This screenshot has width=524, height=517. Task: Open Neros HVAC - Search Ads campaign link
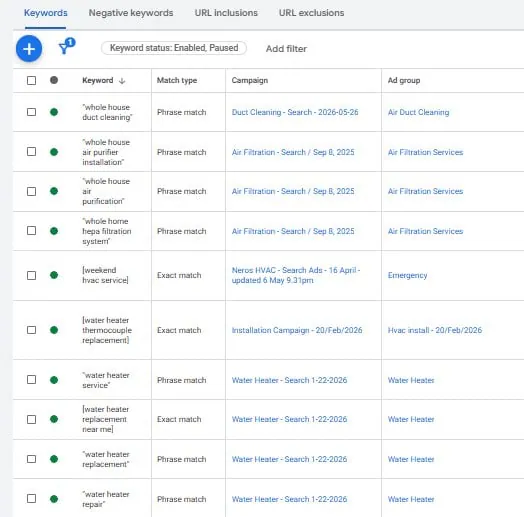(296, 275)
